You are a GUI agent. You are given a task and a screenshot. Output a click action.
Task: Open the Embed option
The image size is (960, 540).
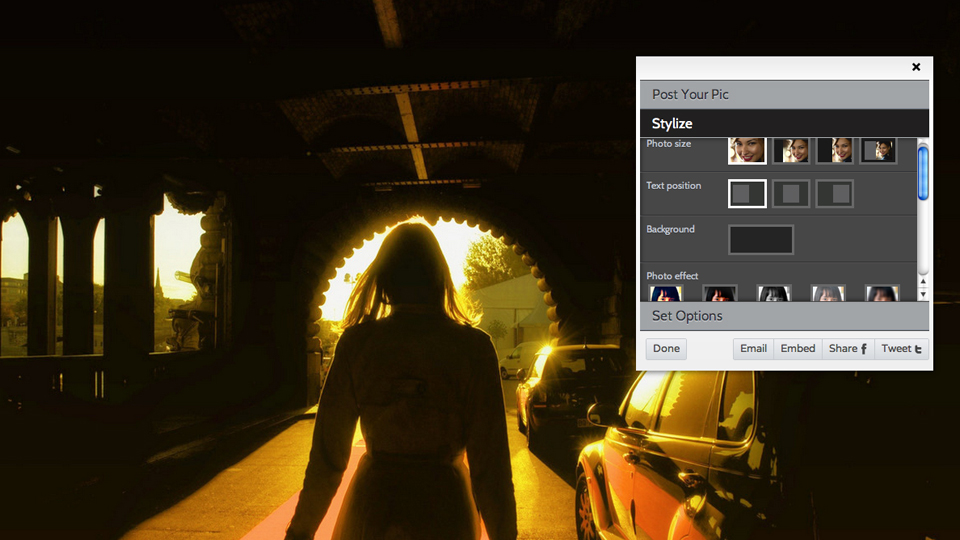tap(798, 349)
